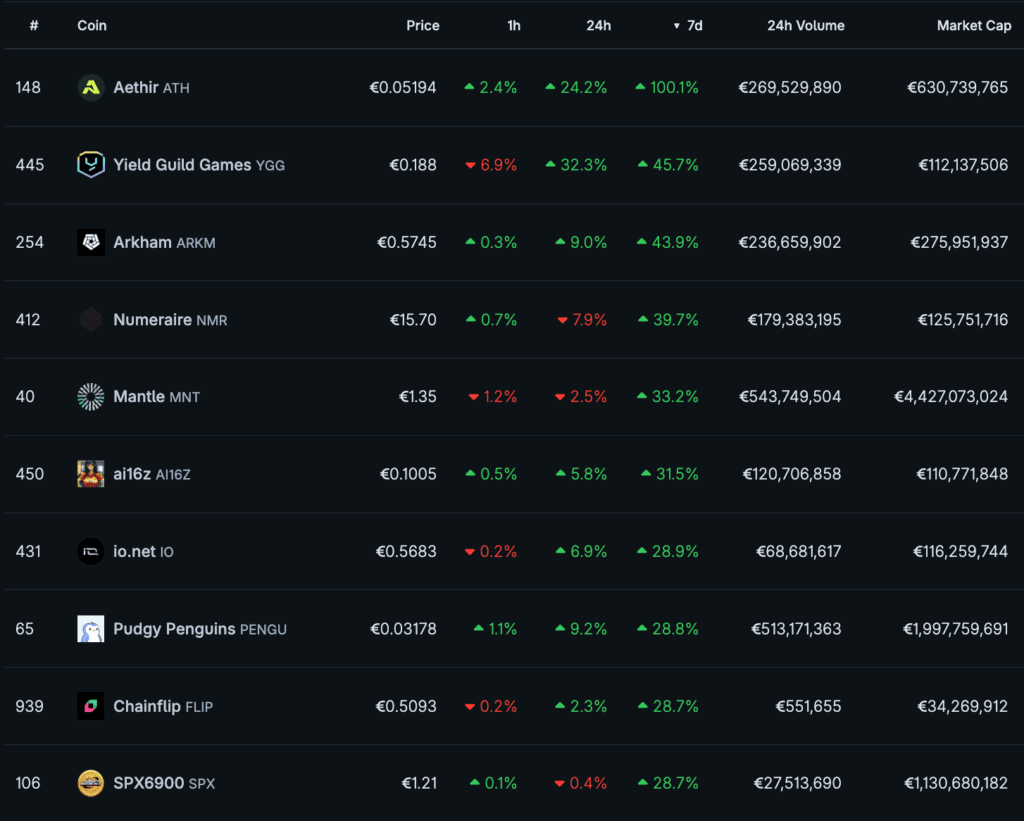Click Chainflip market cap €34,269,912

tap(963, 706)
